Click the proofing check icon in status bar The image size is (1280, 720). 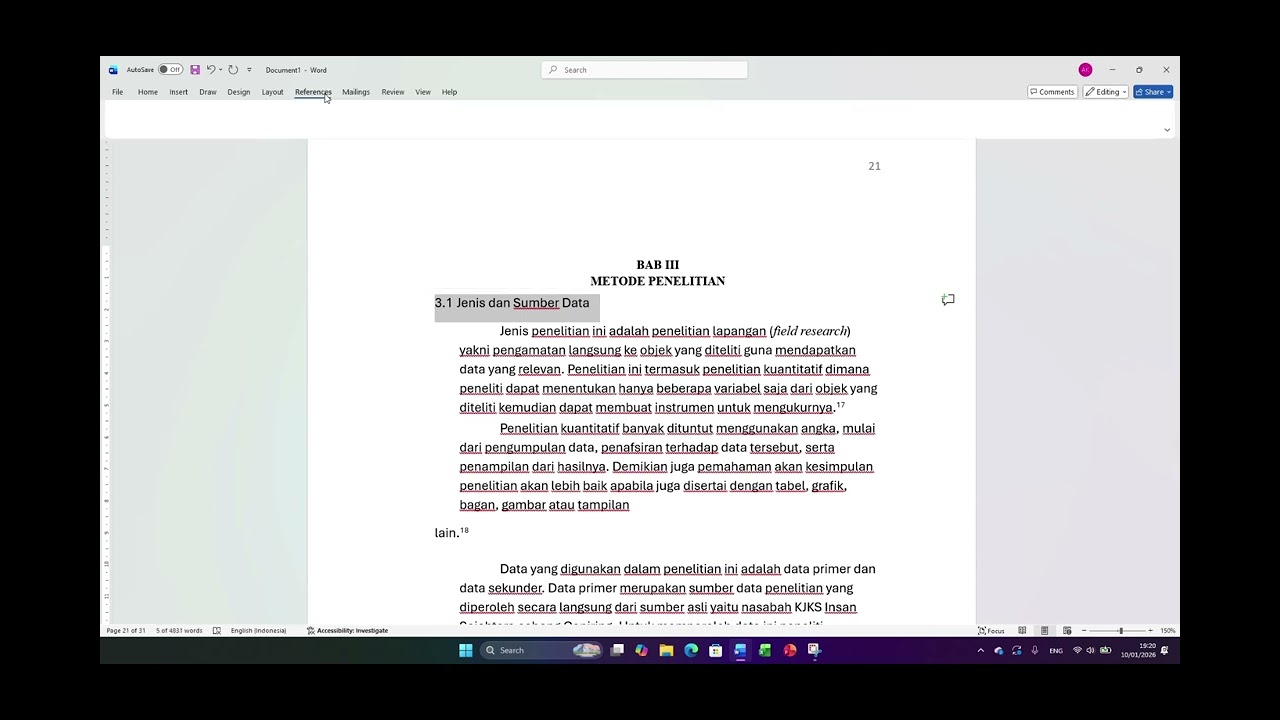216,631
